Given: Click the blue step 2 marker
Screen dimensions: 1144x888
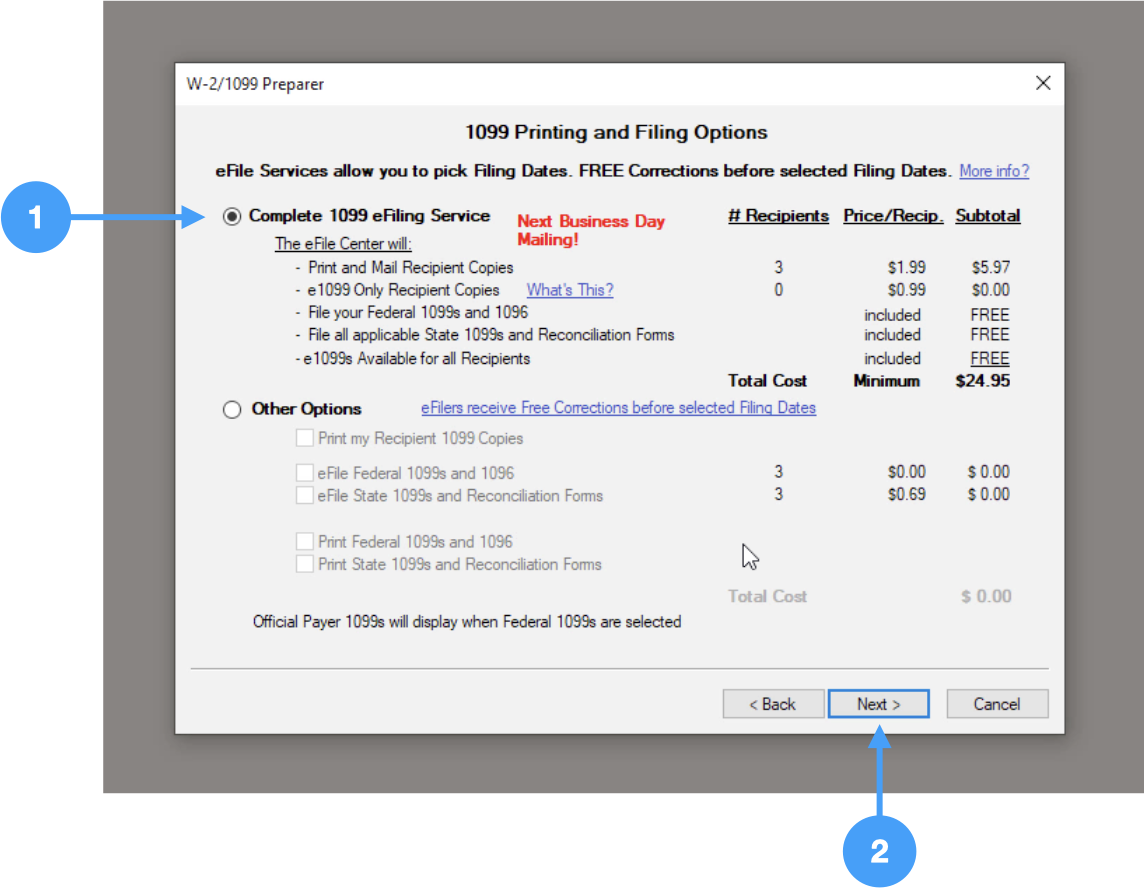Looking at the screenshot, I should coord(879,851).
